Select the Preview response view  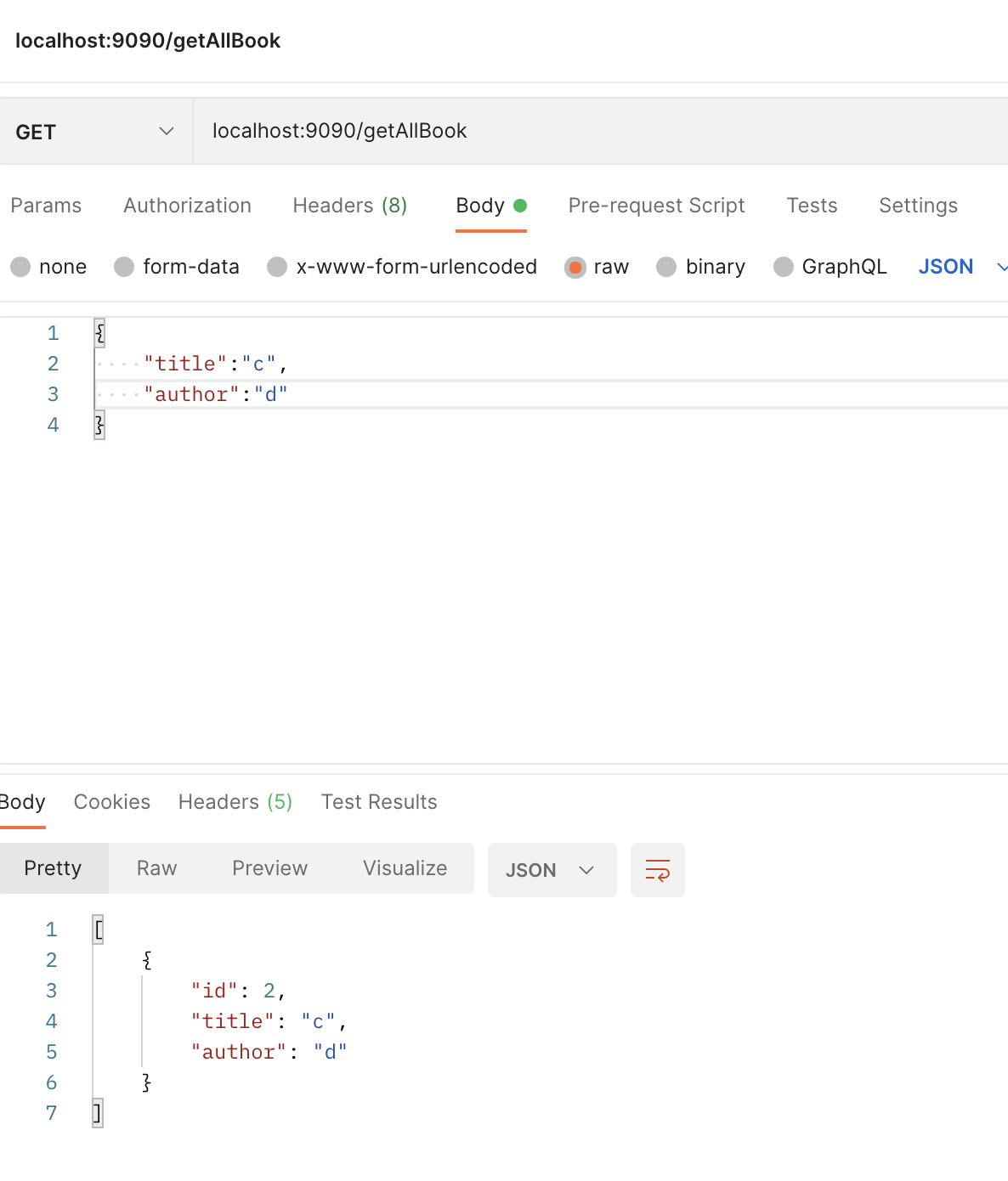(269, 868)
